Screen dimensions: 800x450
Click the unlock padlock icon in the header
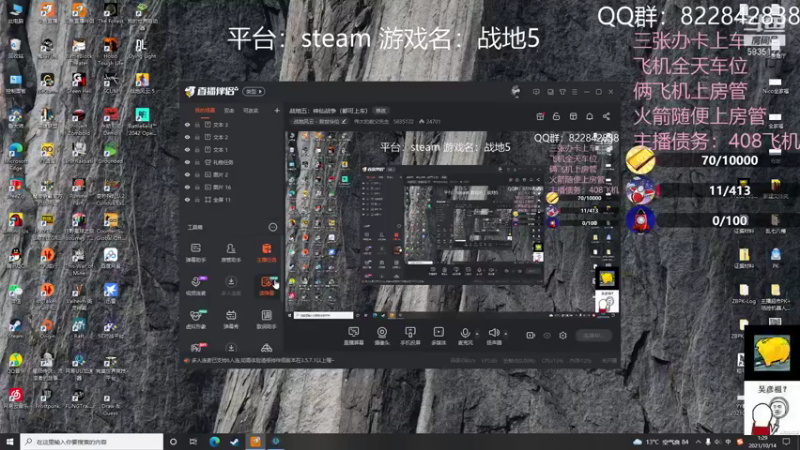click(x=557, y=116)
